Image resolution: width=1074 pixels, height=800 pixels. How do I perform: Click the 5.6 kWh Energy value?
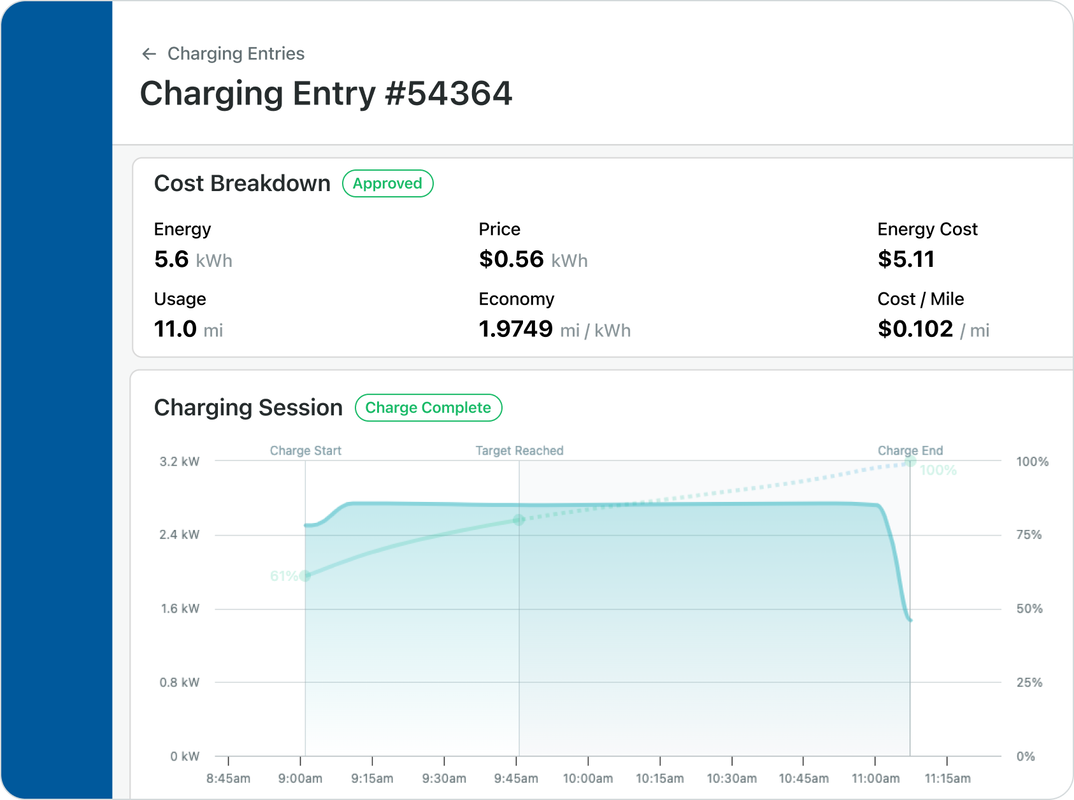tap(193, 259)
